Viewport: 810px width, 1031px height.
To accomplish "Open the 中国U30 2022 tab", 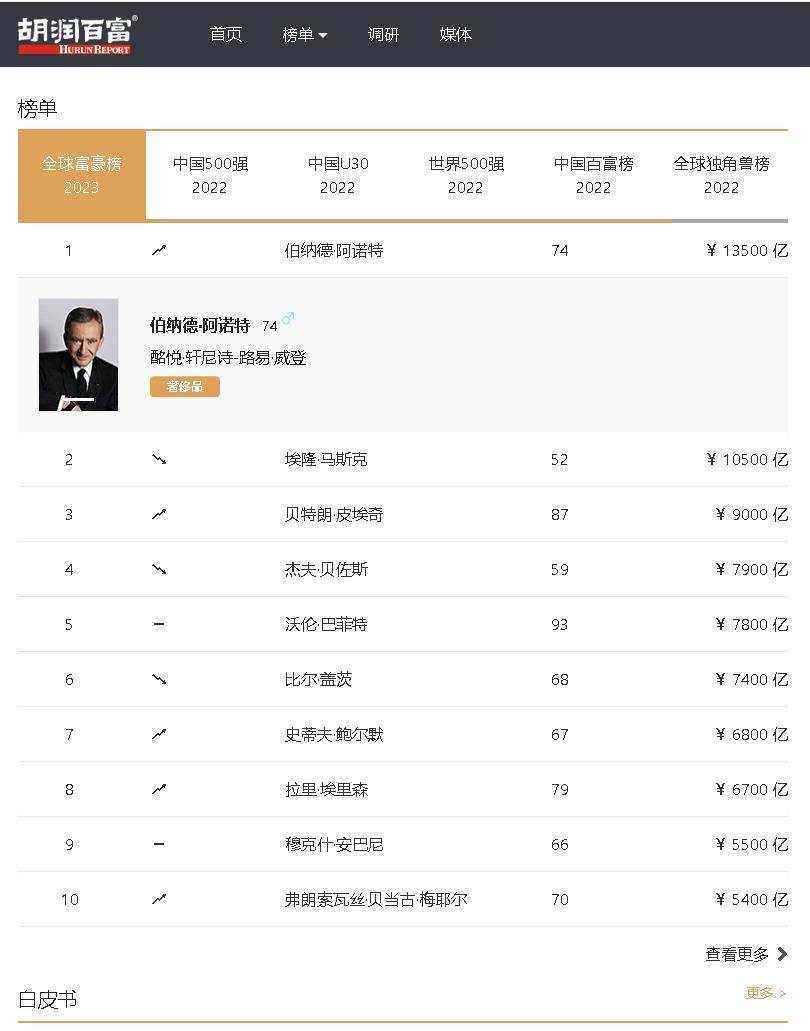I will pyautogui.click(x=338, y=175).
